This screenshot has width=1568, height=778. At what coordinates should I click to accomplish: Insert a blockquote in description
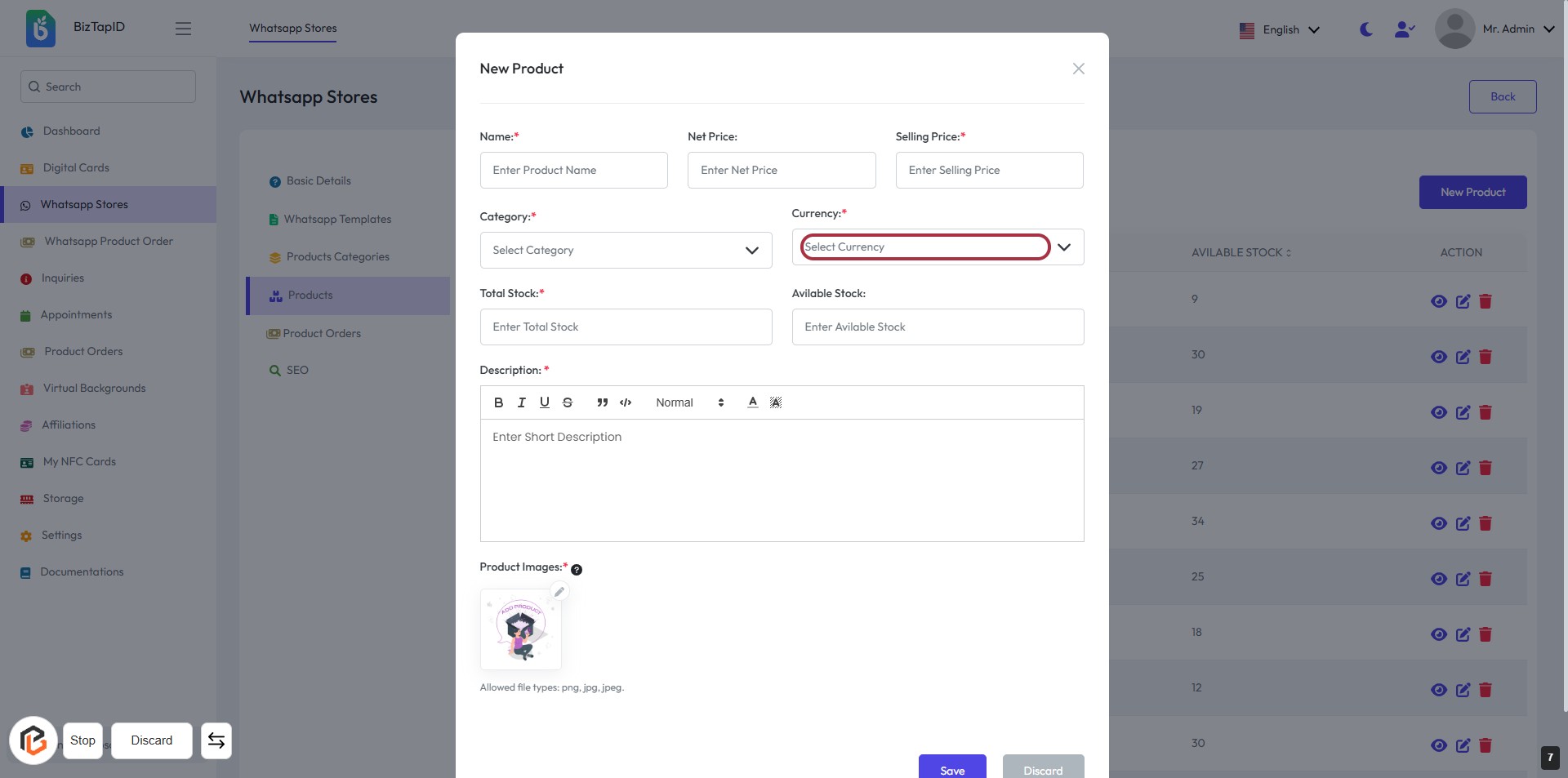(x=603, y=402)
